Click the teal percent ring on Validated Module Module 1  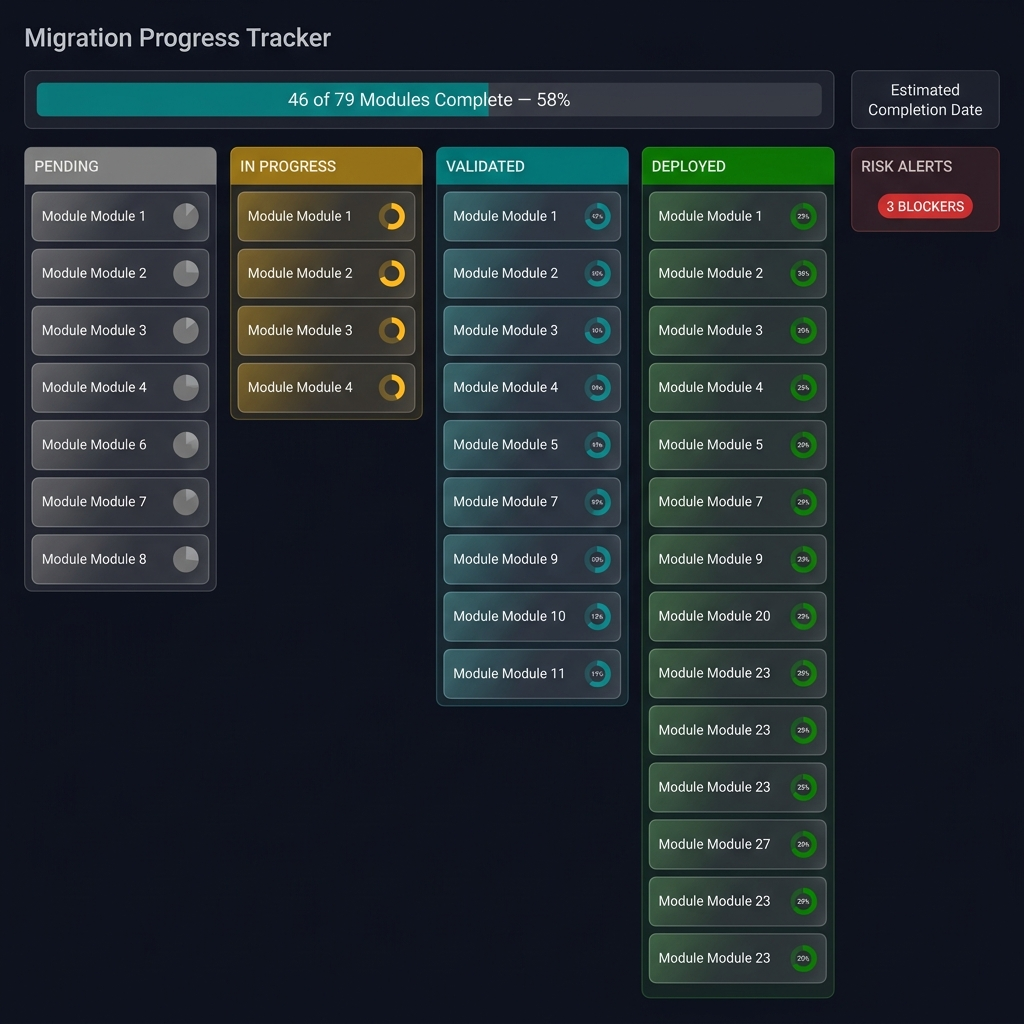coord(598,216)
